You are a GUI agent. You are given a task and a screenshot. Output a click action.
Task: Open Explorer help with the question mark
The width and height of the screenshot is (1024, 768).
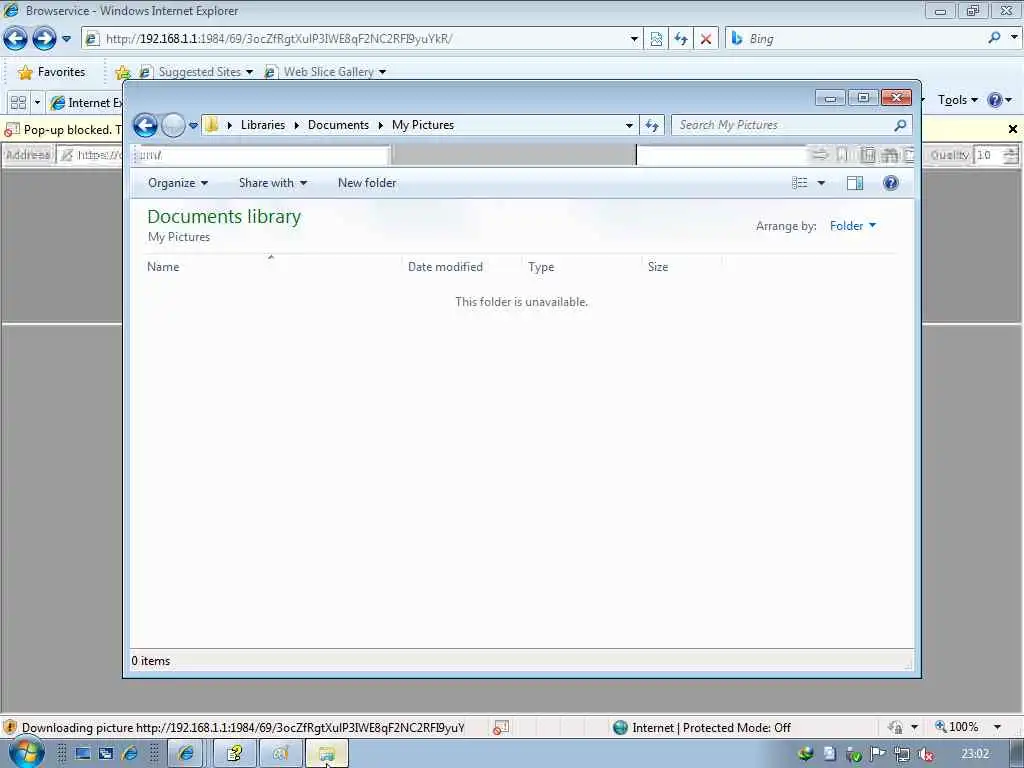pyautogui.click(x=891, y=183)
